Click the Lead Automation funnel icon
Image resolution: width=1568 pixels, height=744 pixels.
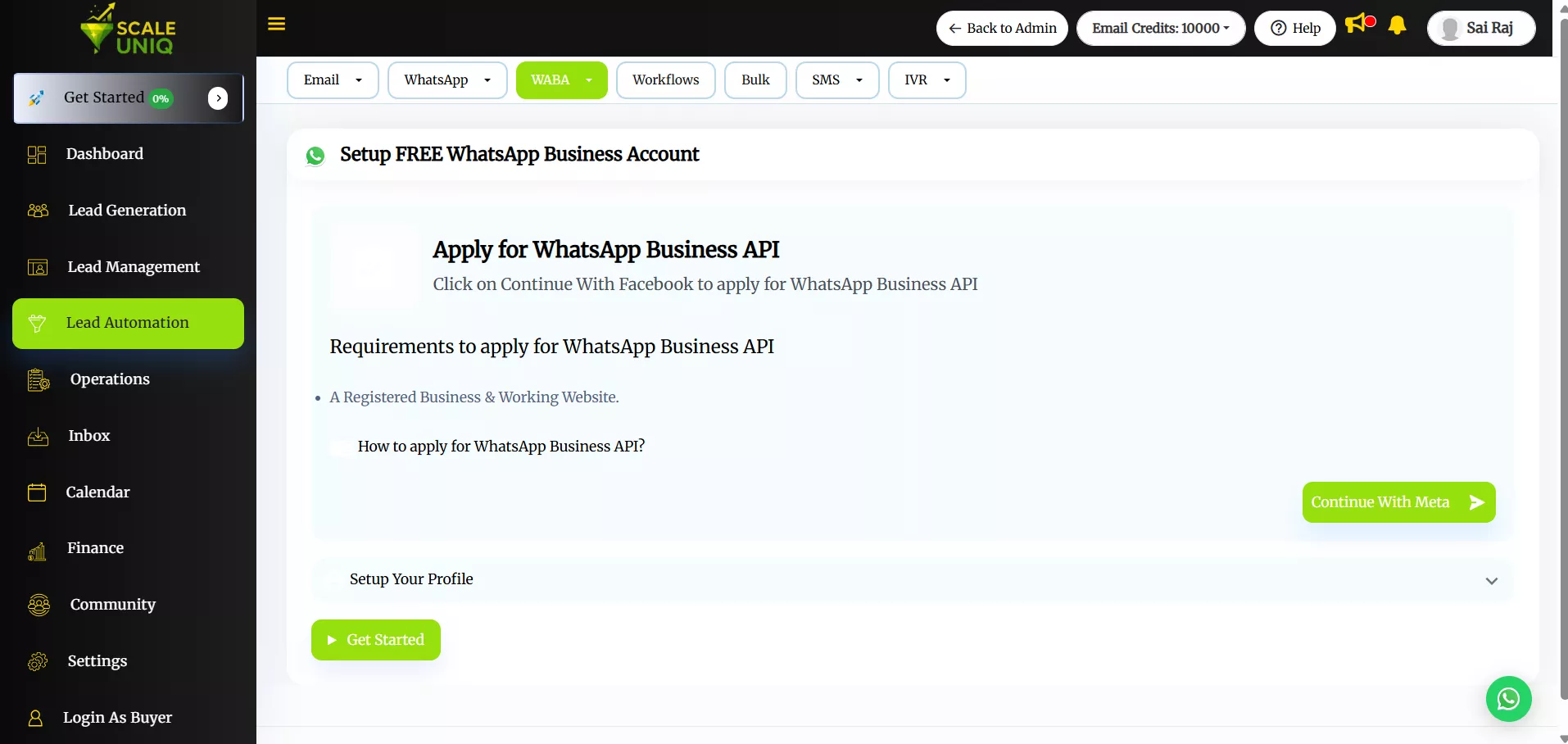(37, 324)
